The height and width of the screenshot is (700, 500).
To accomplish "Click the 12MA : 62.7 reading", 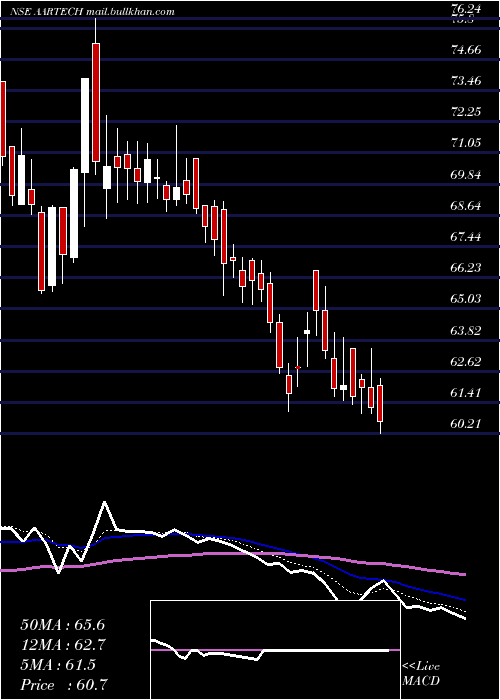I will click(x=63, y=645).
